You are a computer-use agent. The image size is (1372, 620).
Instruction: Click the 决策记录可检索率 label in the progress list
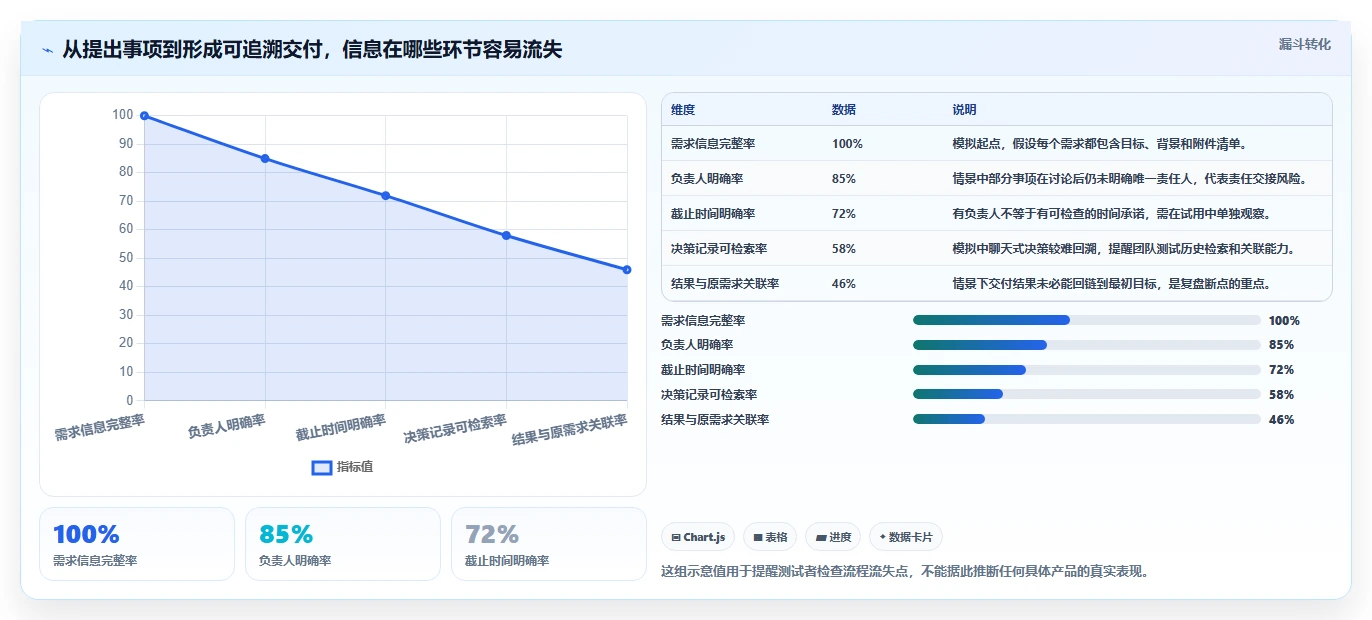(x=709, y=395)
